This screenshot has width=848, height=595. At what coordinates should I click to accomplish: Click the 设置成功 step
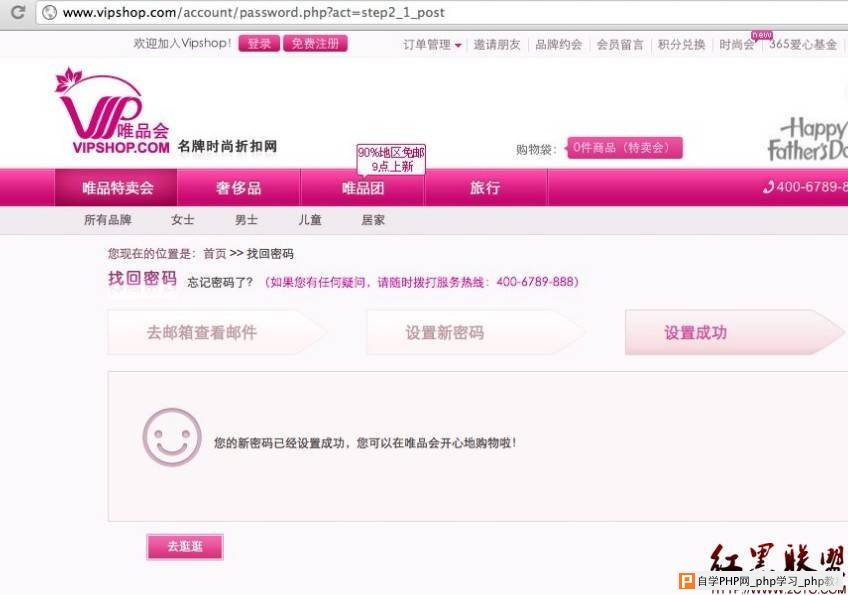734,332
